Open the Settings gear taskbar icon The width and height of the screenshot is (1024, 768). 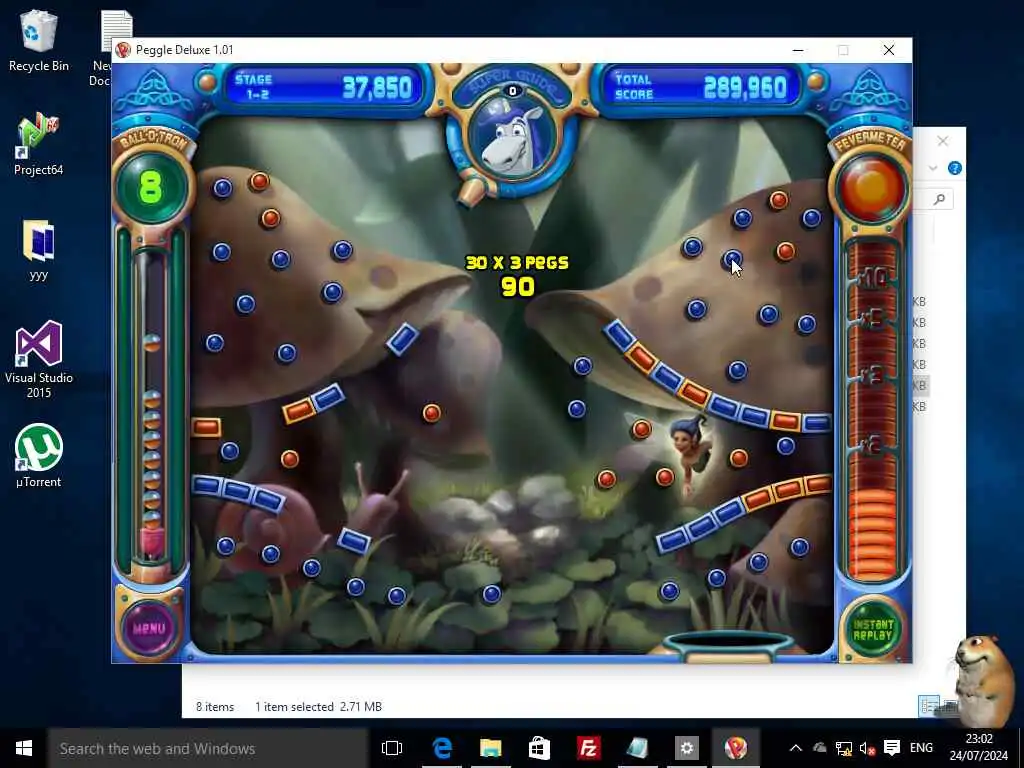tap(686, 748)
